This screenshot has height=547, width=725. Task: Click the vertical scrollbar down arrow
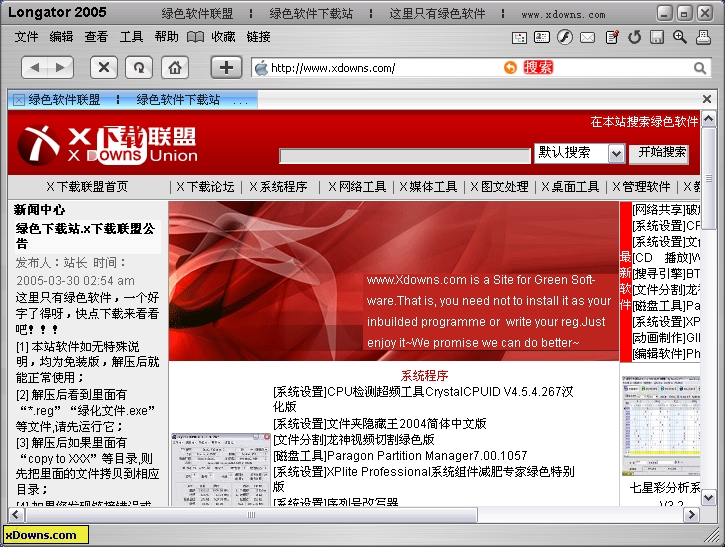(708, 498)
